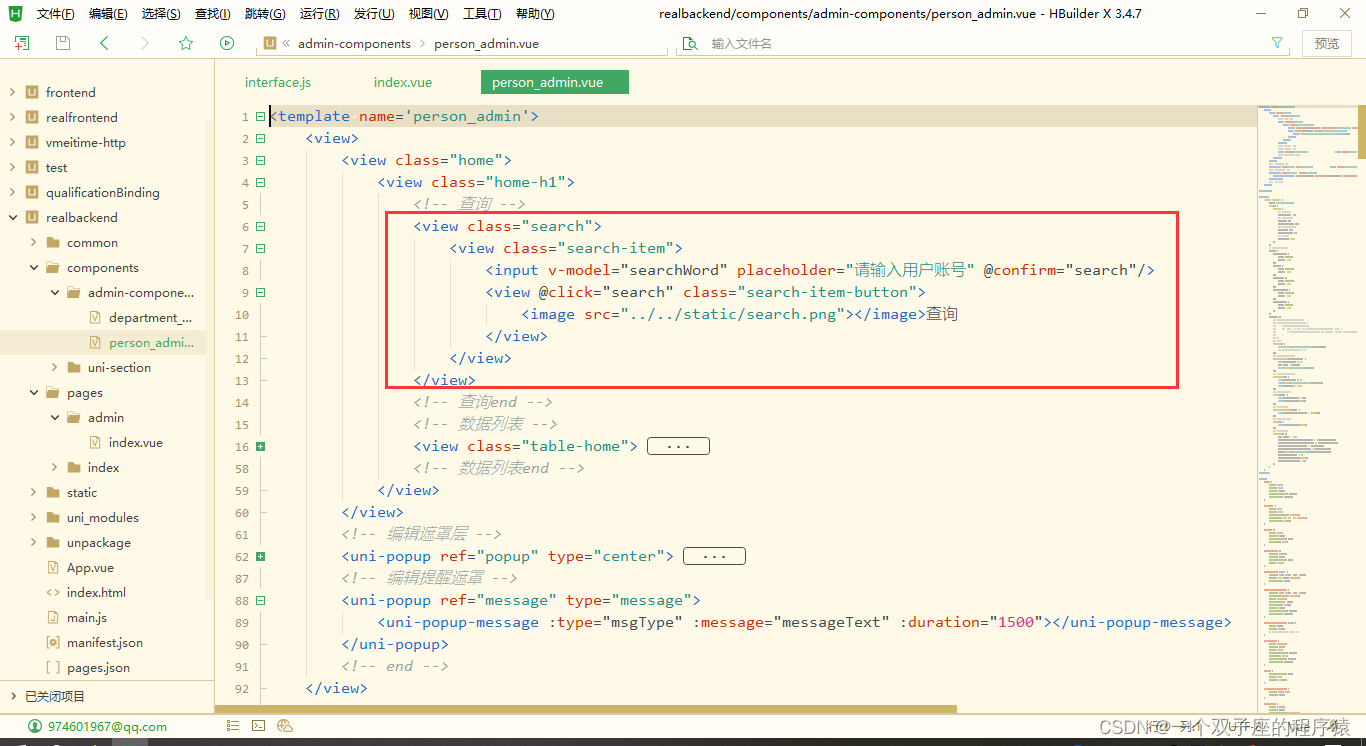Click the run play icon in toolbar
Screen dimensions: 1366x746
coord(227,43)
